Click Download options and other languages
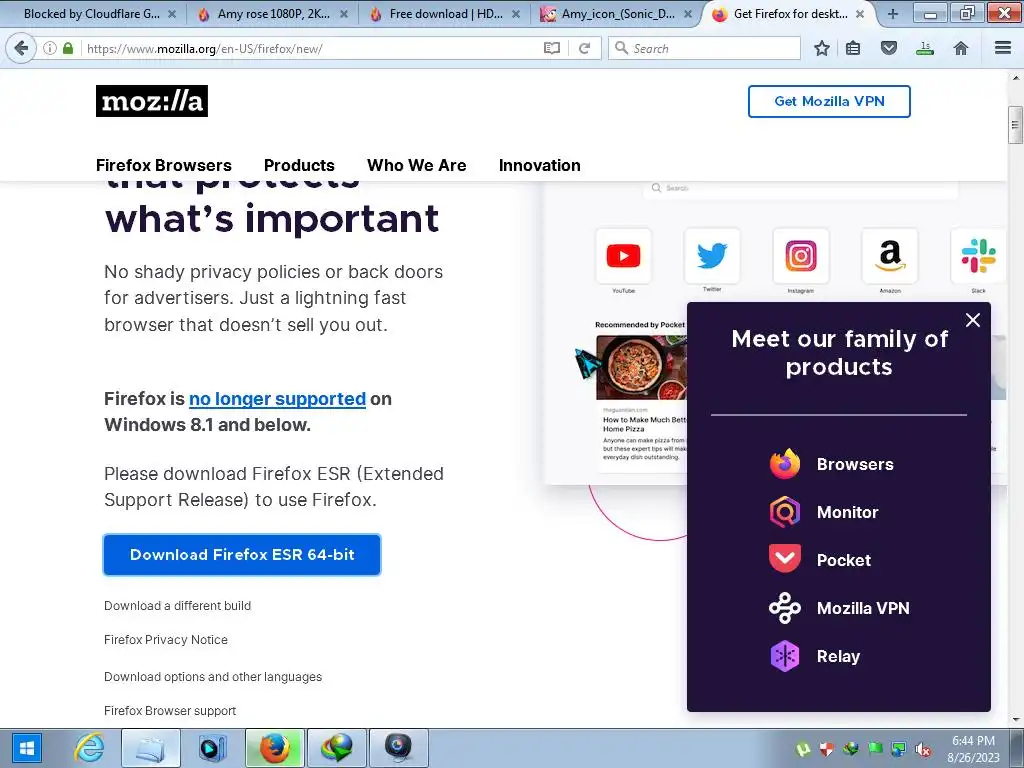 [x=213, y=677]
